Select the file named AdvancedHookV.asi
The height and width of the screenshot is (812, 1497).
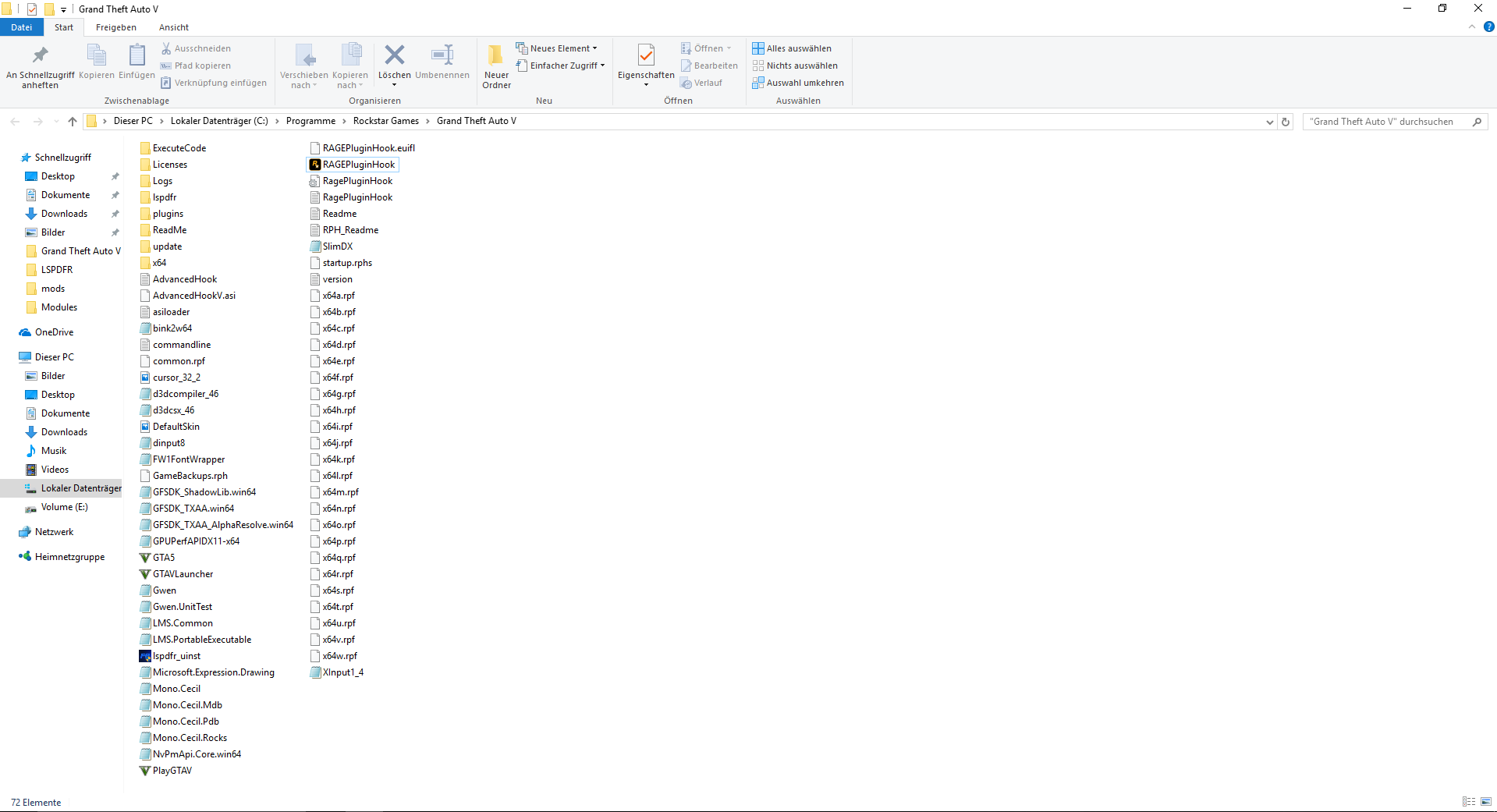(187, 296)
